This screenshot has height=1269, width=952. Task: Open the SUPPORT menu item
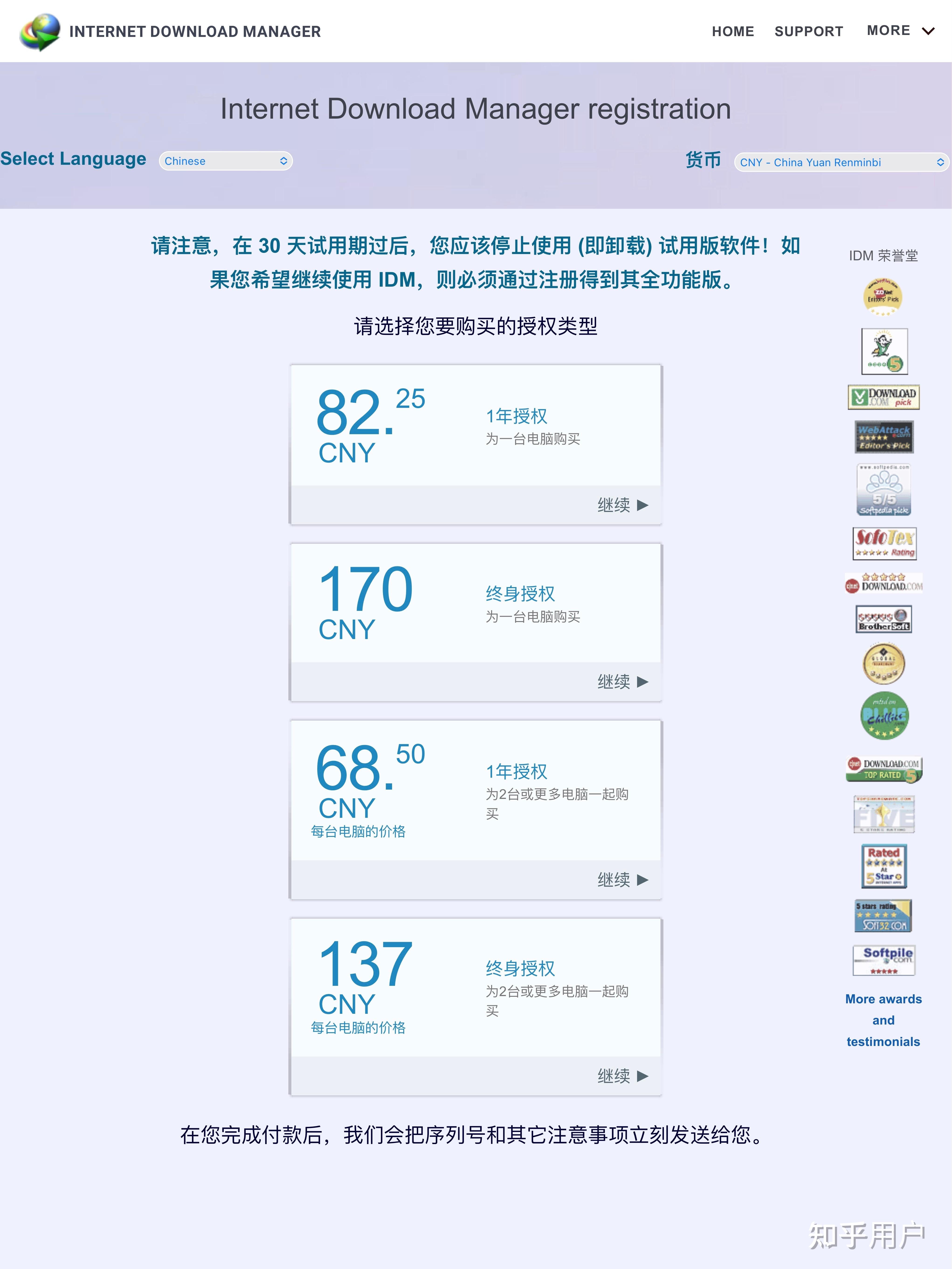[x=809, y=31]
